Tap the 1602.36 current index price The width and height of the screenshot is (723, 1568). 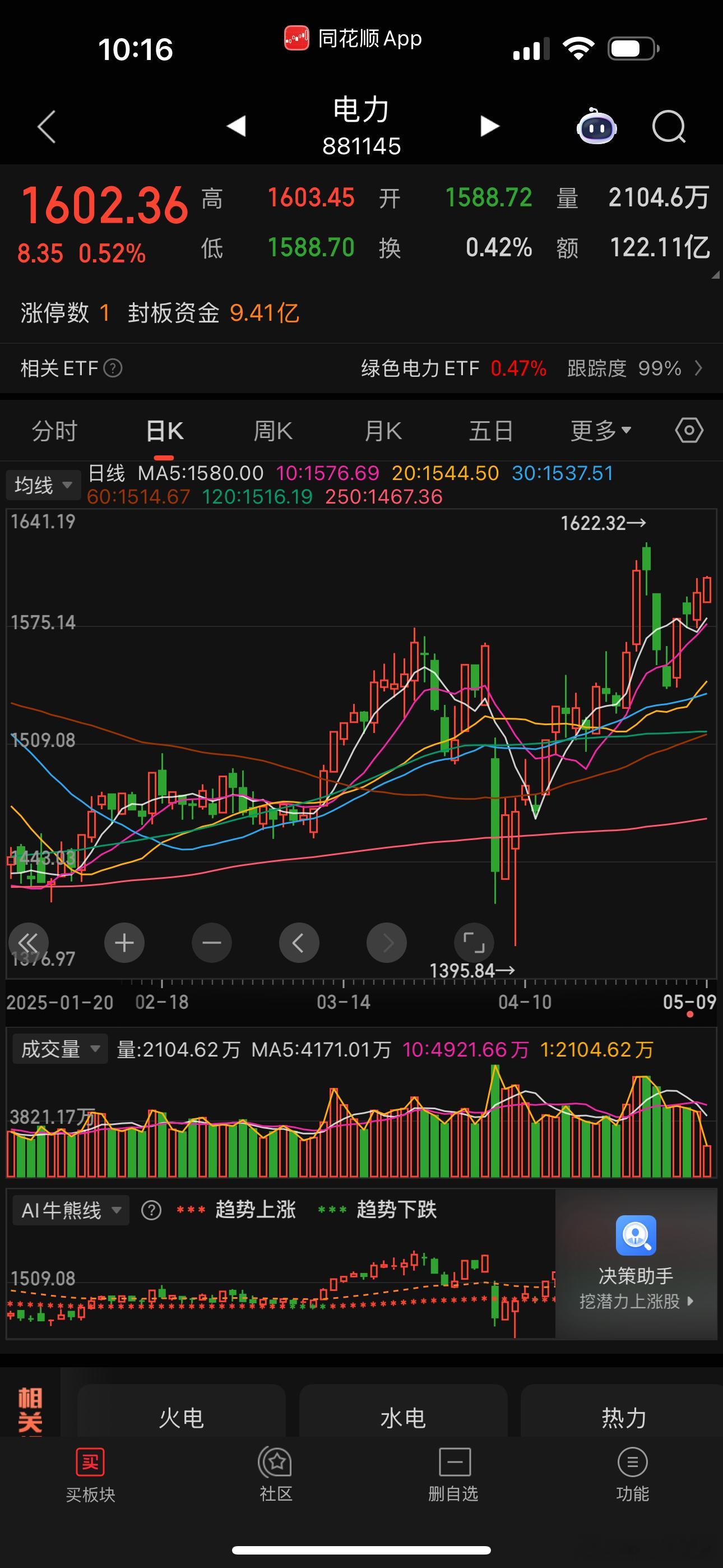105,205
